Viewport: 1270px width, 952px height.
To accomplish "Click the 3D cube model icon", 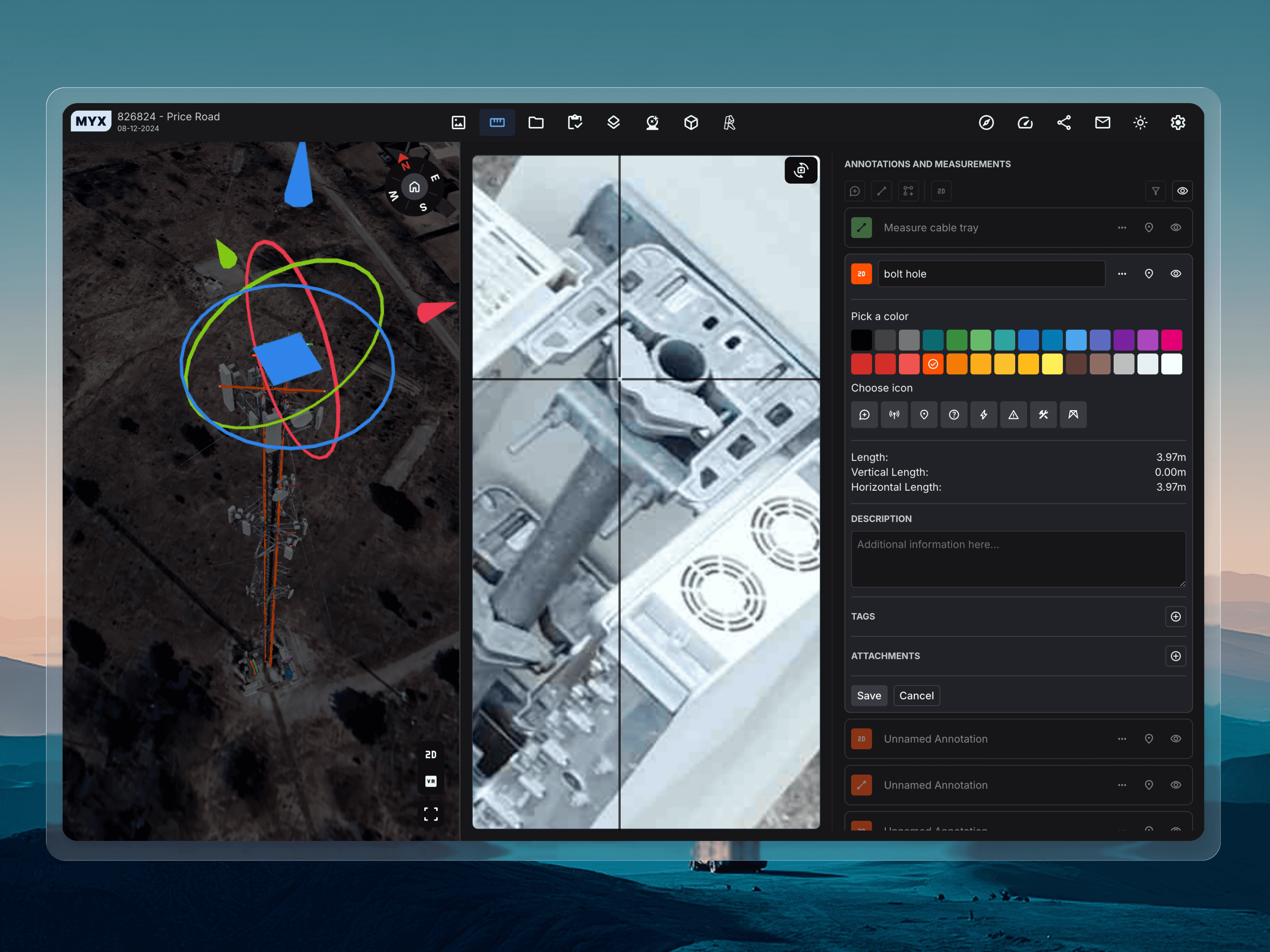I will (x=691, y=122).
